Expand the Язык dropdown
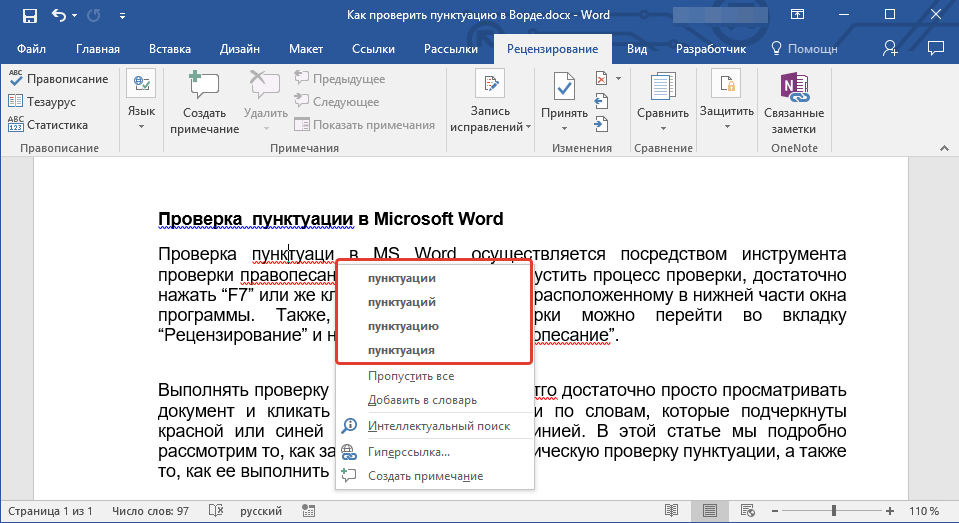959x523 pixels. pos(141,126)
